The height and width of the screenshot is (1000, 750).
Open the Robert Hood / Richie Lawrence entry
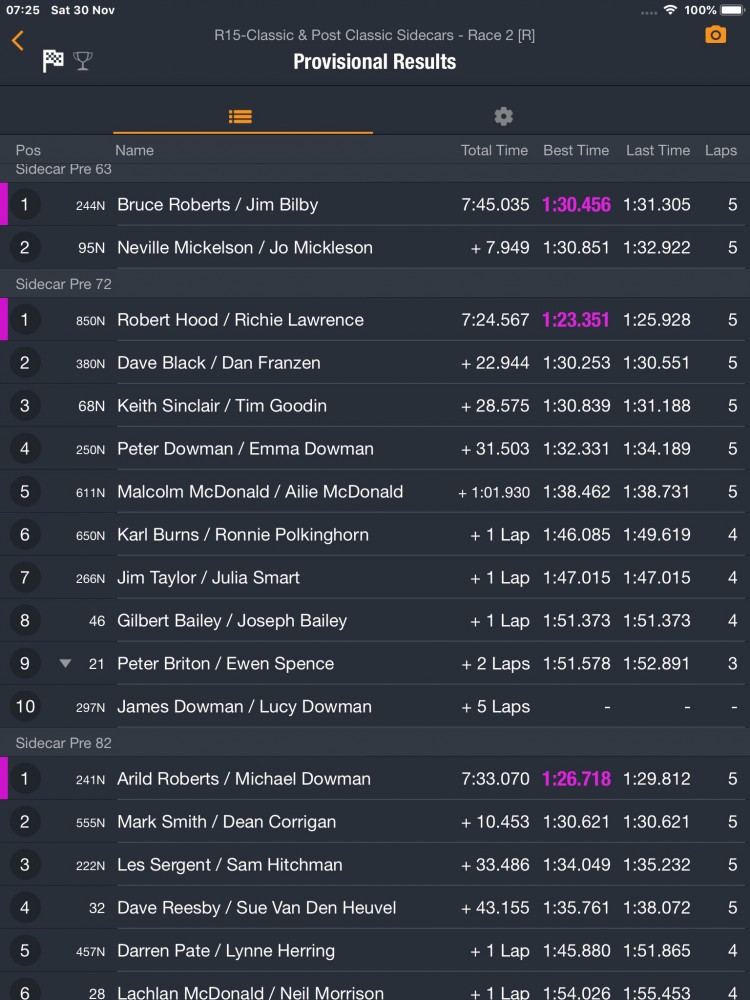point(240,320)
